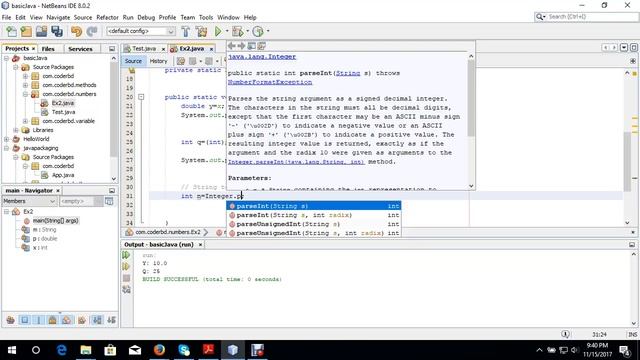Minimize the Projects window group
The height and width of the screenshot is (360, 640).
[112, 49]
